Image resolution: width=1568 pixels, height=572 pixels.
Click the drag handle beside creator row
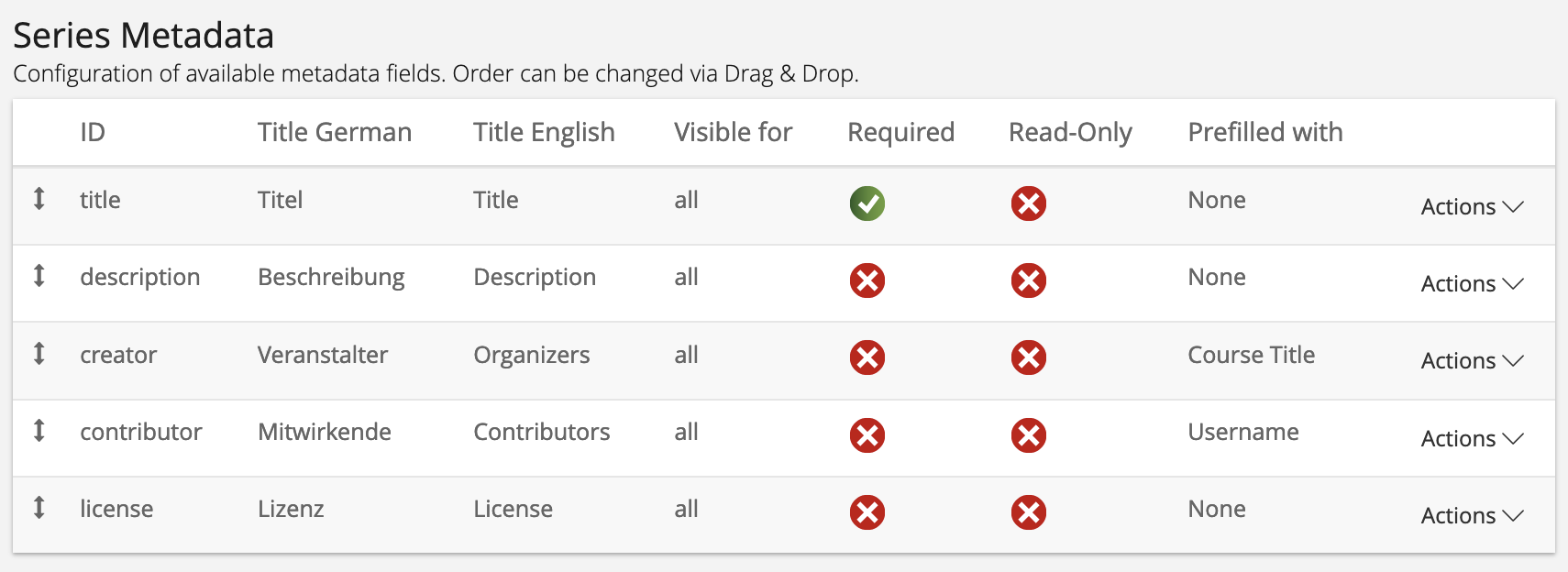[39, 355]
